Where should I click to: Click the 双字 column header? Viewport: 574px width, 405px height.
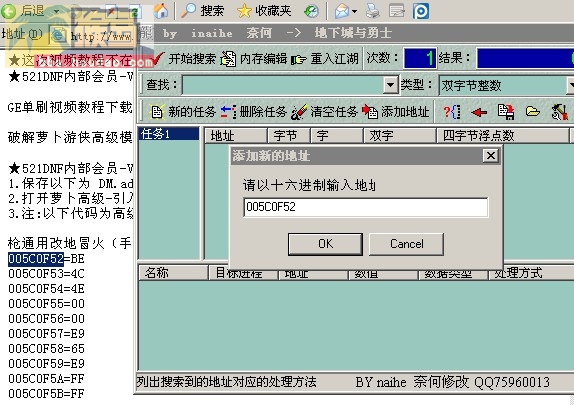click(x=400, y=136)
